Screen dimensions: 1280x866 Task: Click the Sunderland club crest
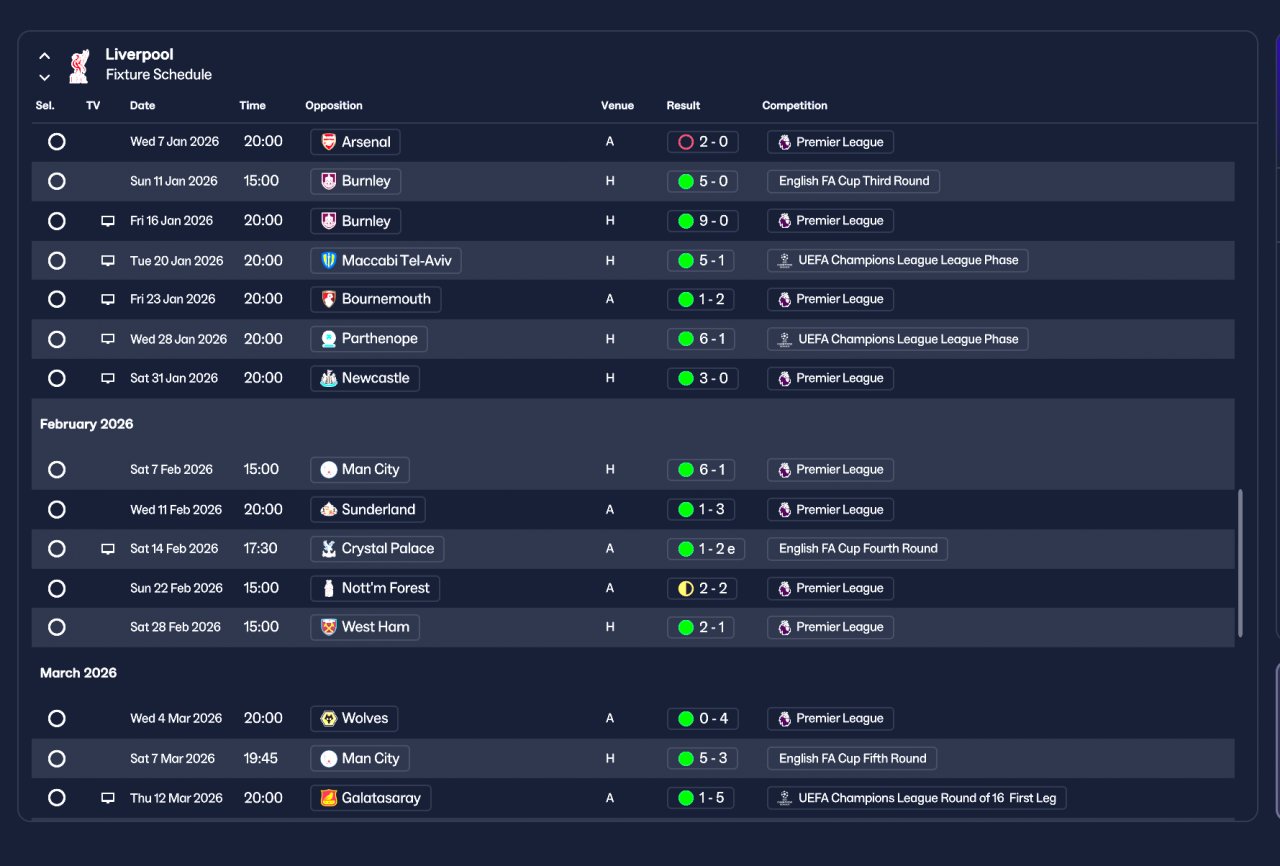(328, 509)
